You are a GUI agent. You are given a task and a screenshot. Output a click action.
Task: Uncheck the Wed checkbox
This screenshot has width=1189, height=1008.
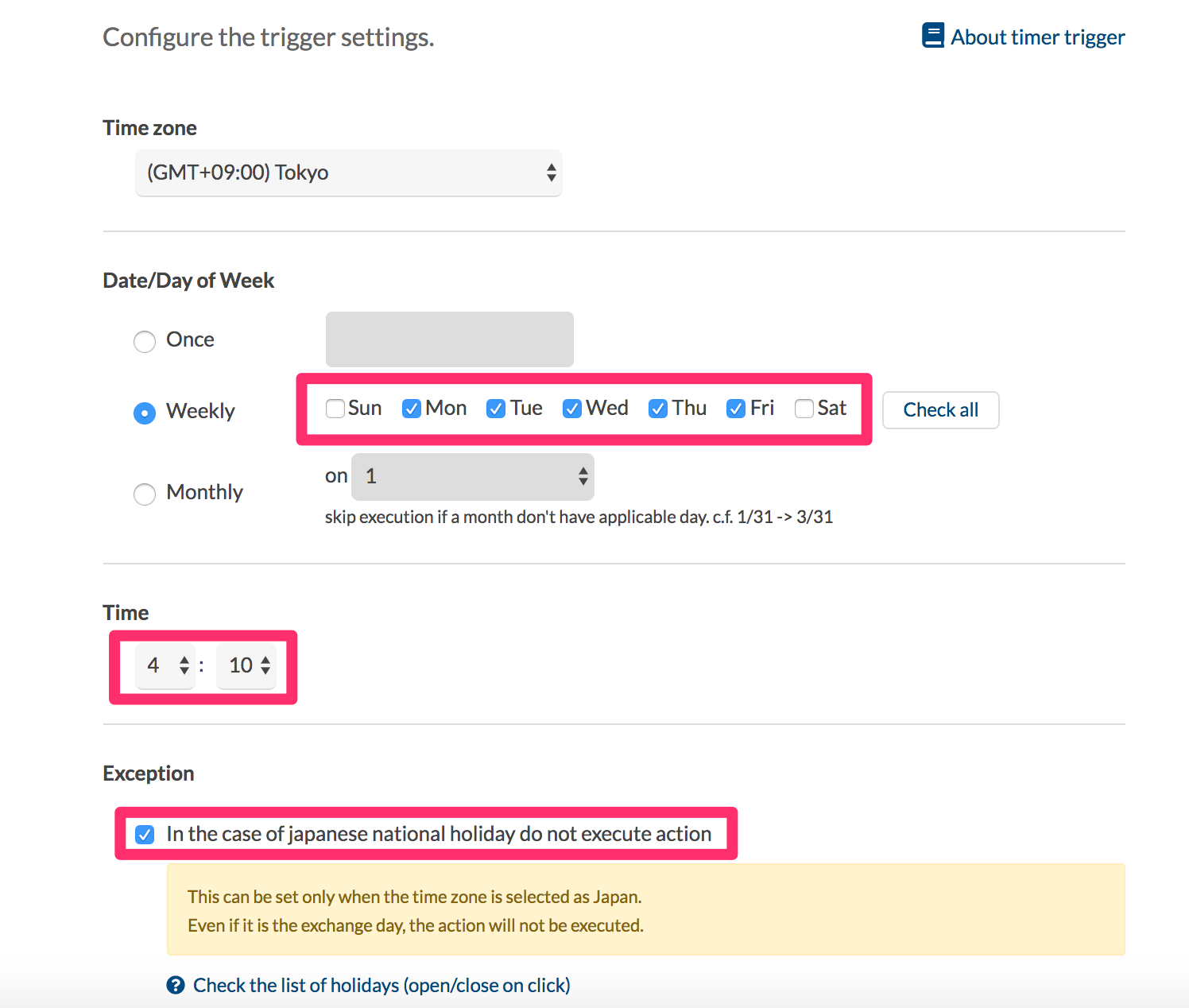(x=572, y=409)
